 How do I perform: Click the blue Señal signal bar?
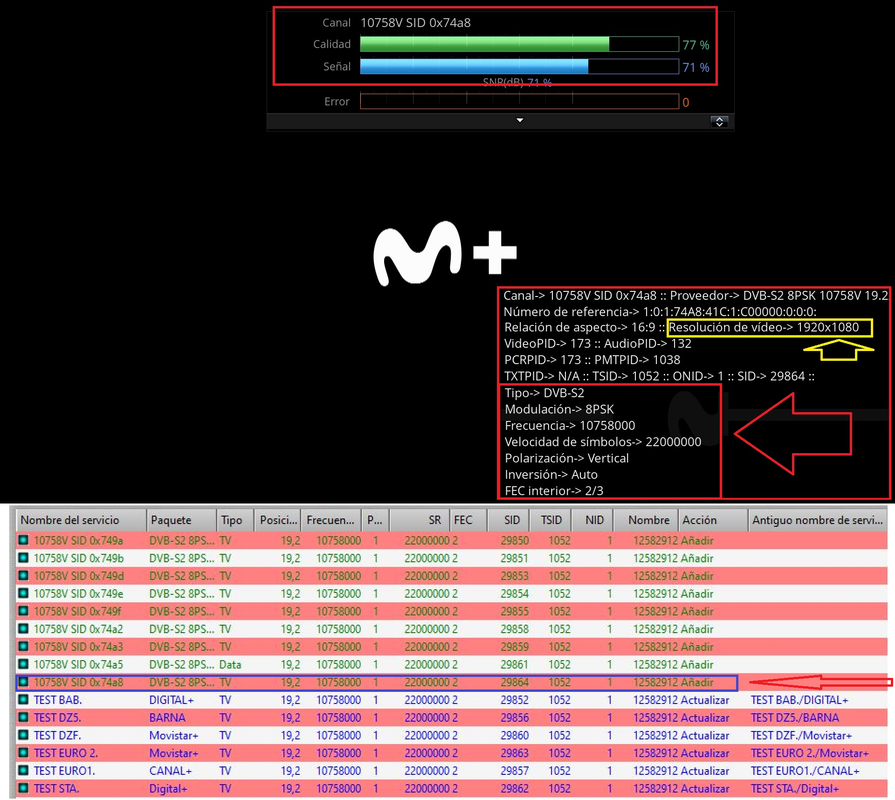pos(519,66)
